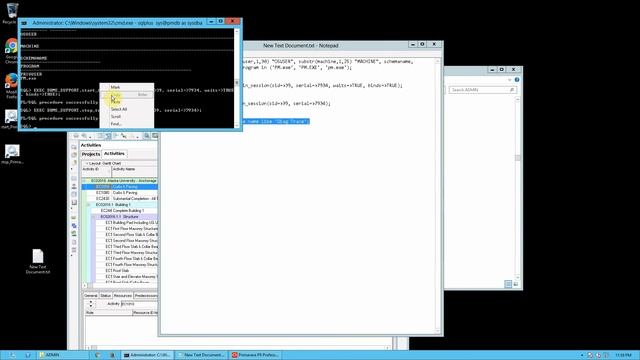Click the Primavera zoom toolbar icon
640x360 pixels.
pyautogui.click(x=146, y=136)
